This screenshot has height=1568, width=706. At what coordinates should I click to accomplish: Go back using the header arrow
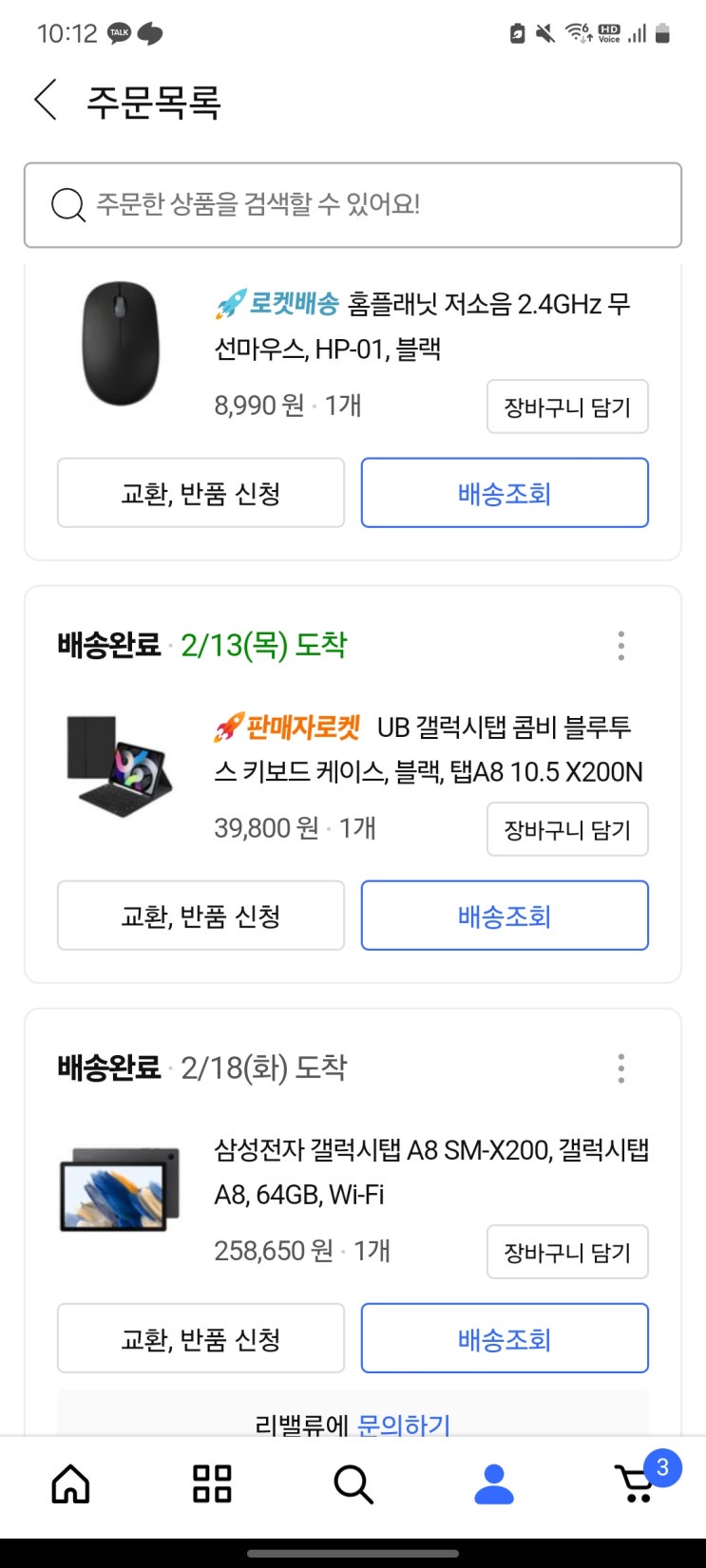(46, 101)
